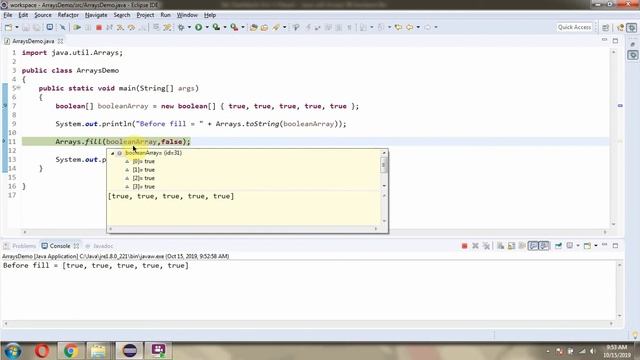Open the Coverage dropdown arrow
The width and height of the screenshot is (640, 360).
(x=225, y=27)
